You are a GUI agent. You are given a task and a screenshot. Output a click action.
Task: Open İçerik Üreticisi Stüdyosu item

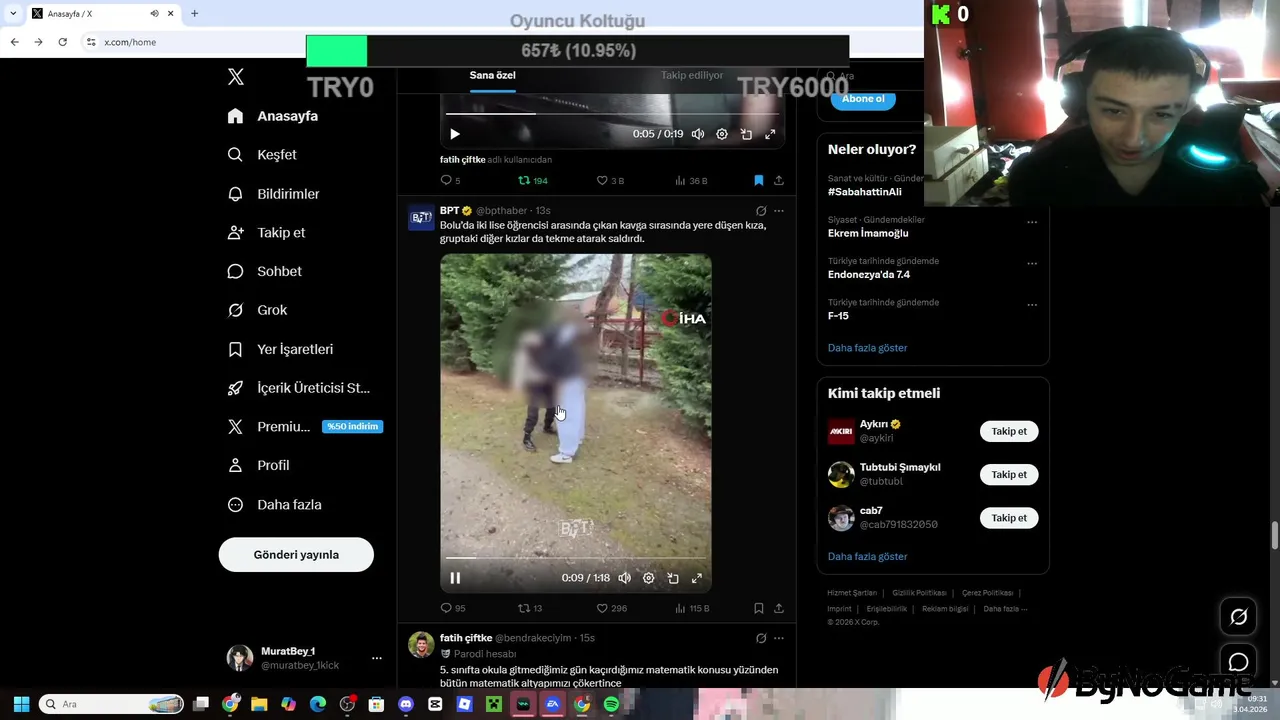(x=298, y=388)
